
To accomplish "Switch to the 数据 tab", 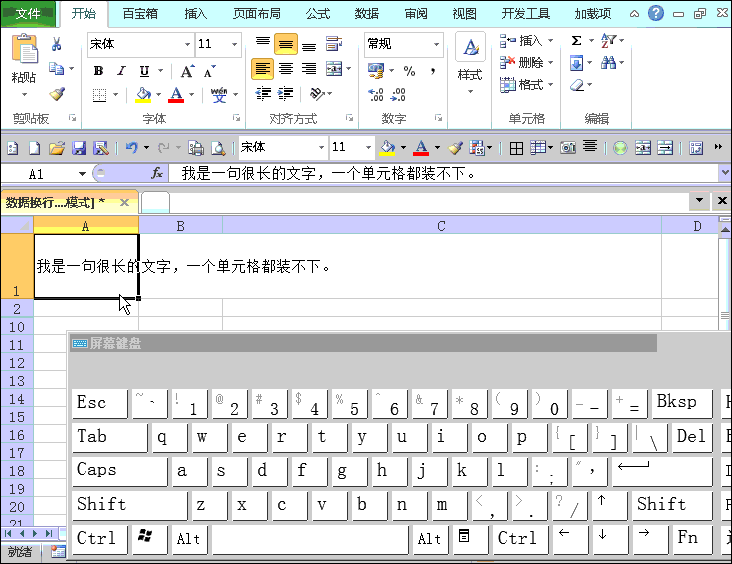I will click(x=366, y=14).
